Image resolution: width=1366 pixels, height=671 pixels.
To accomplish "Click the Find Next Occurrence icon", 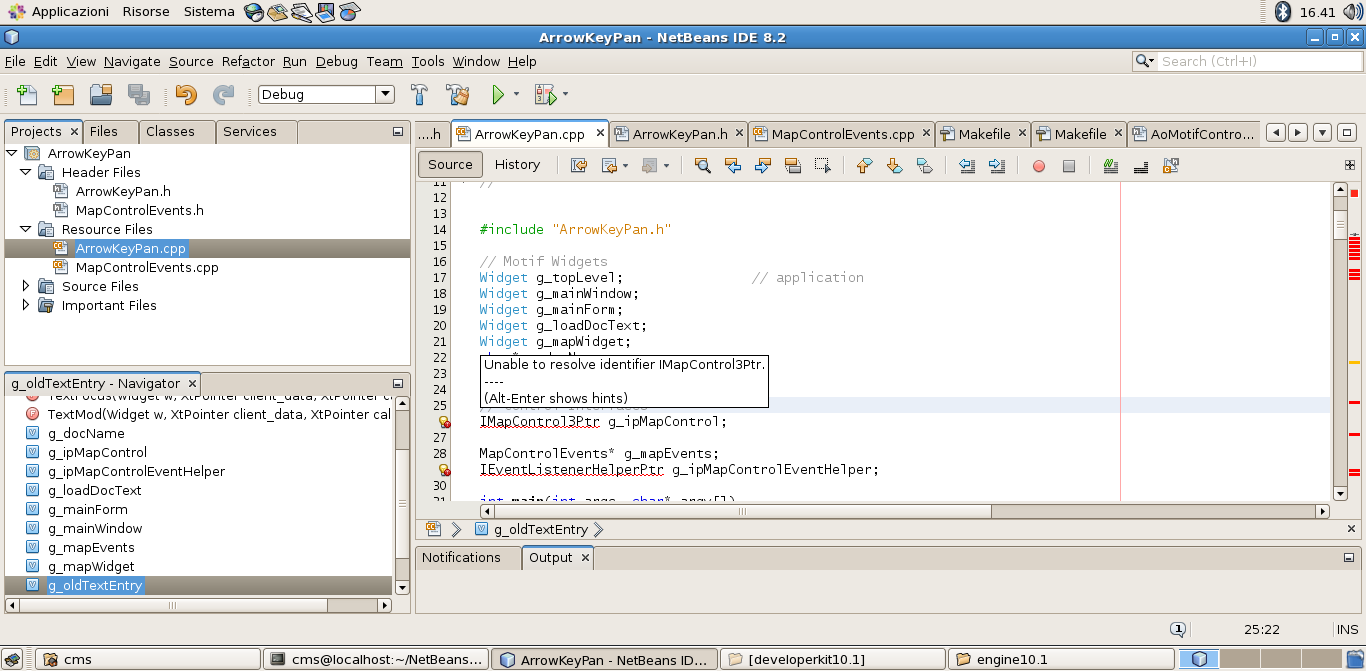I will pyautogui.click(x=763, y=166).
